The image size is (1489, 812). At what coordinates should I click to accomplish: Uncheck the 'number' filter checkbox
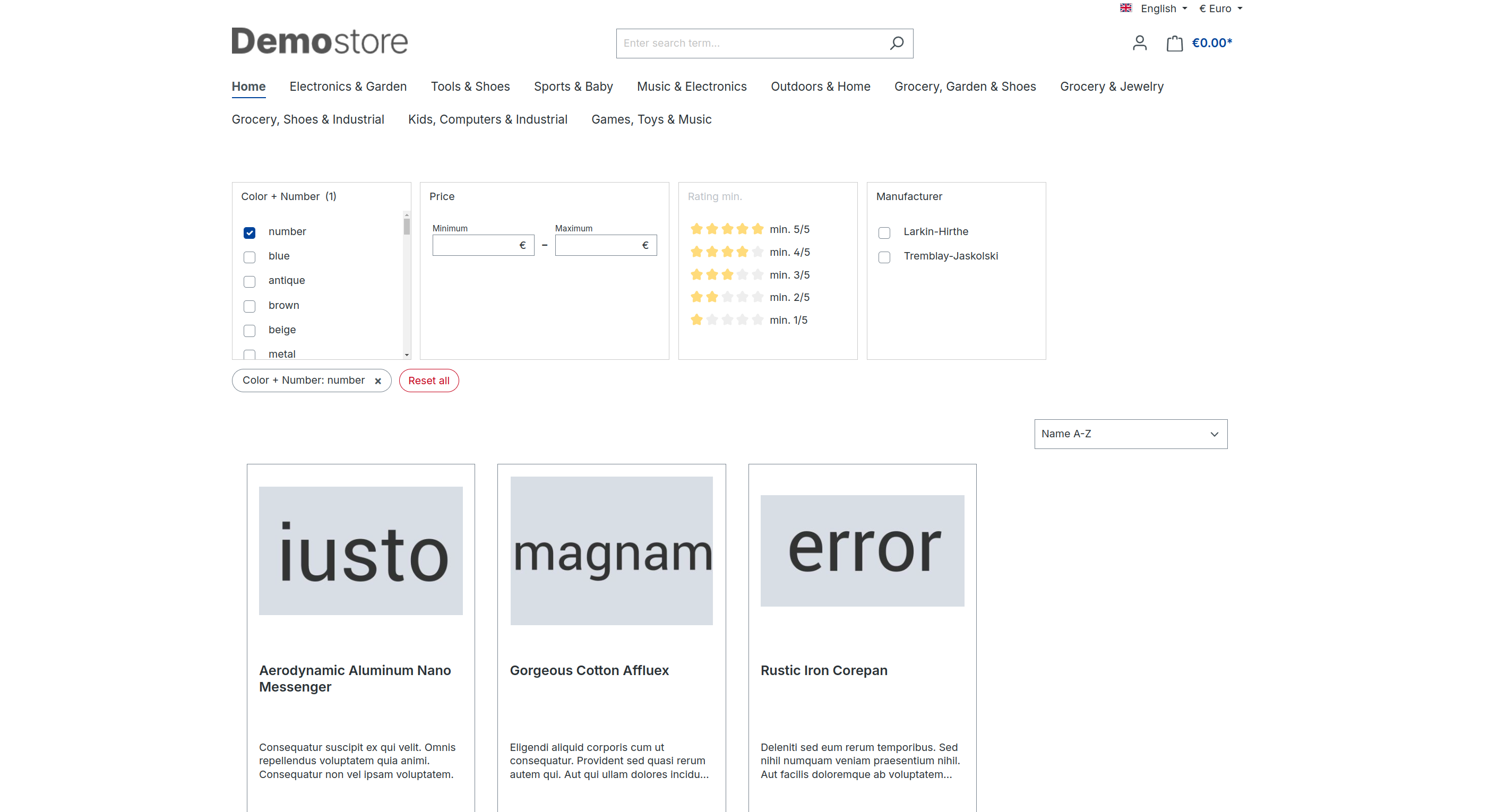click(x=249, y=232)
